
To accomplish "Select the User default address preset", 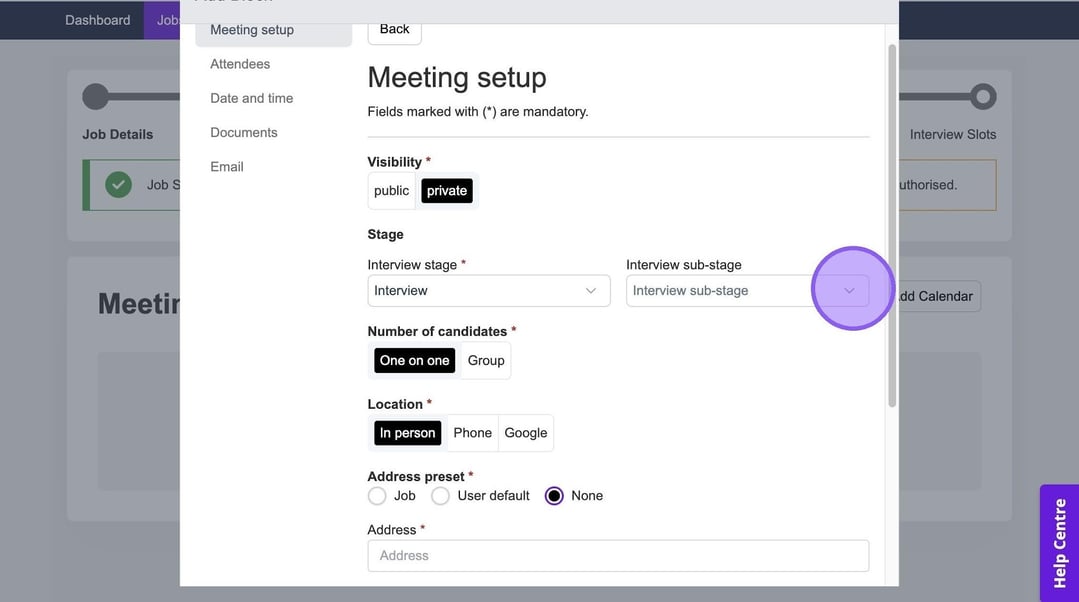I will tap(440, 496).
